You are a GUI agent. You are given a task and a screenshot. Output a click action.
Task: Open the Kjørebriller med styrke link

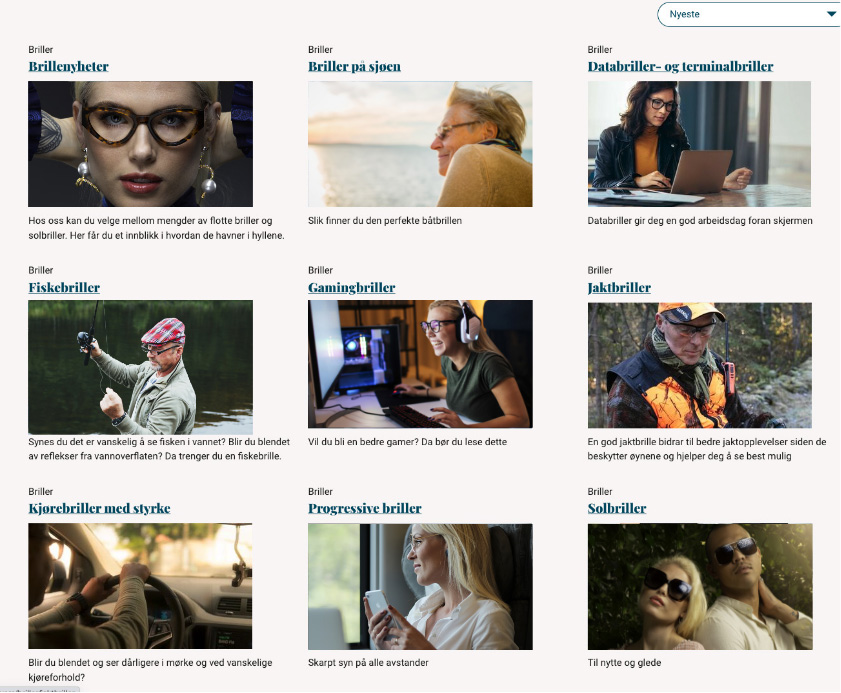99,508
